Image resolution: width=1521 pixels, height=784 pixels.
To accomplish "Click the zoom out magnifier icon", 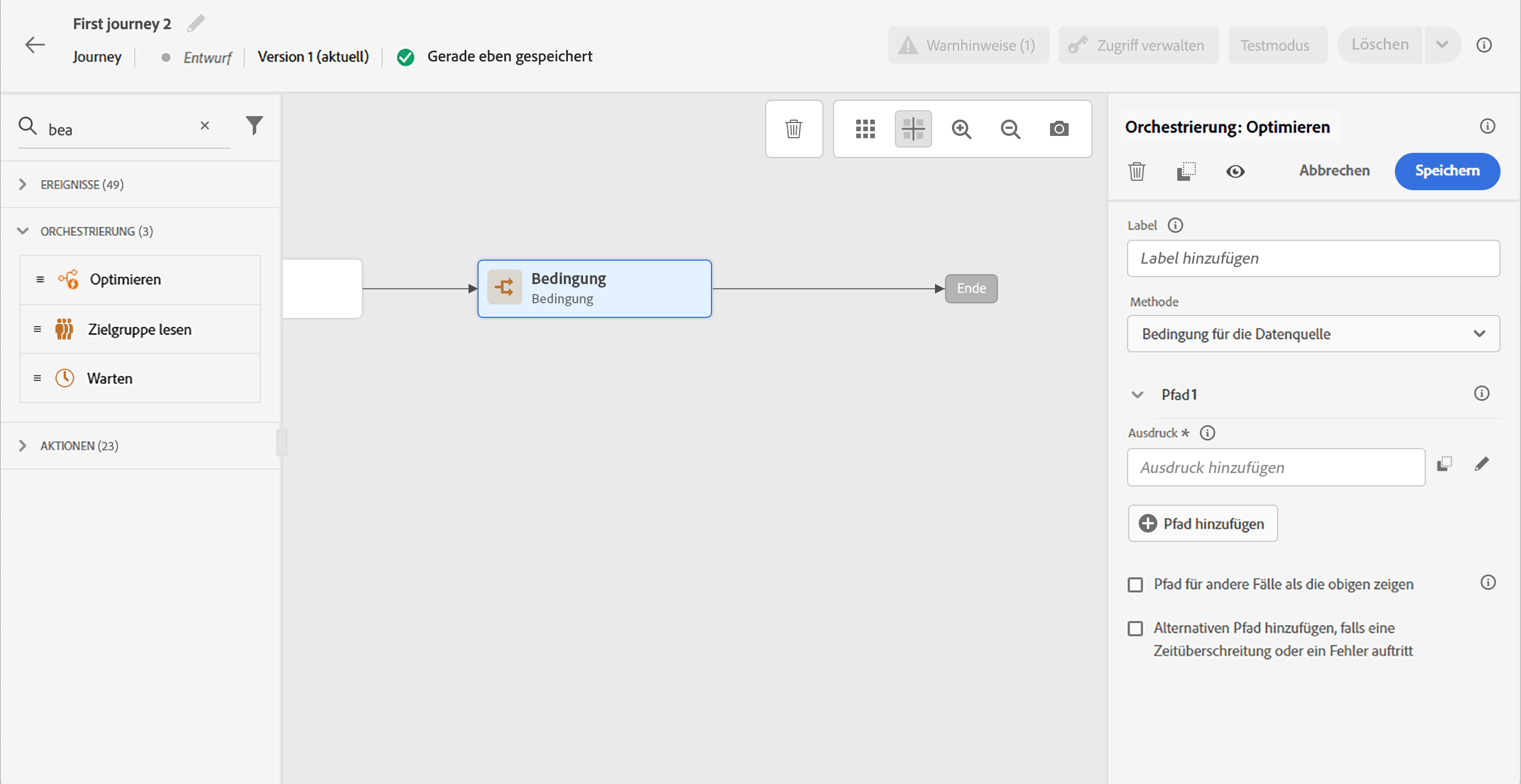I will tap(1010, 128).
